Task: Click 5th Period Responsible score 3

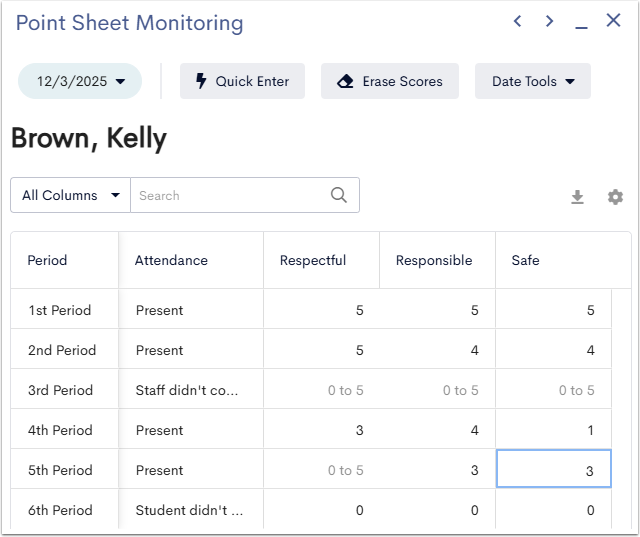Action: point(438,470)
